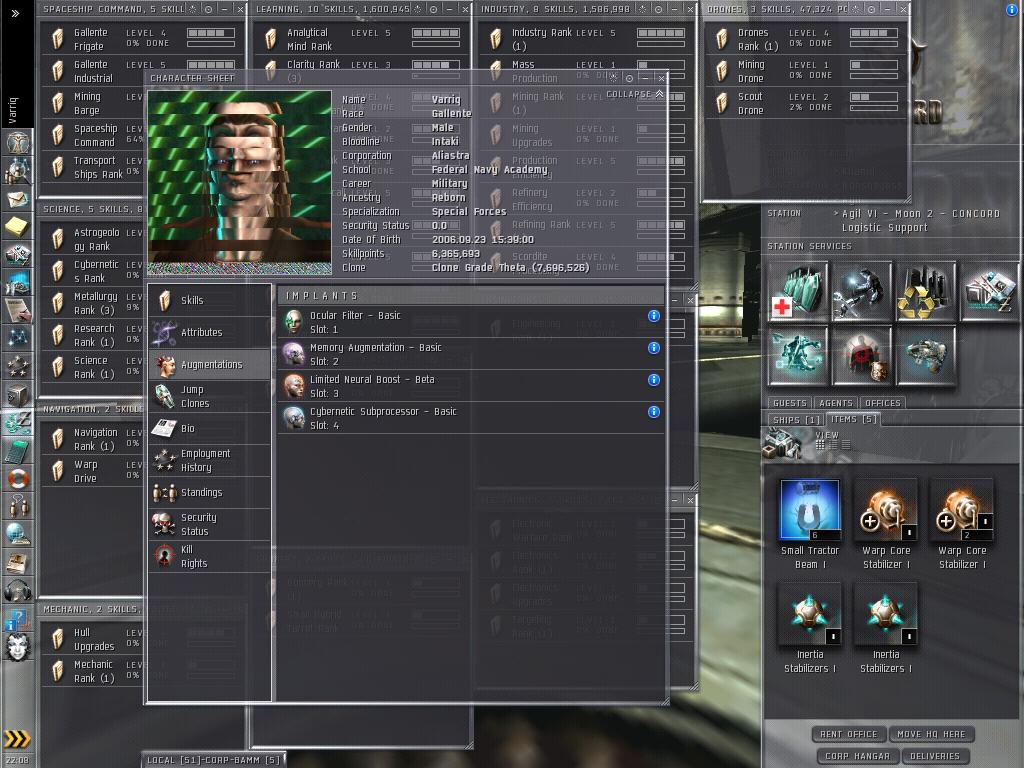Open the corporation stars icon in Neocom
1024x768 pixels.
coord(18,366)
